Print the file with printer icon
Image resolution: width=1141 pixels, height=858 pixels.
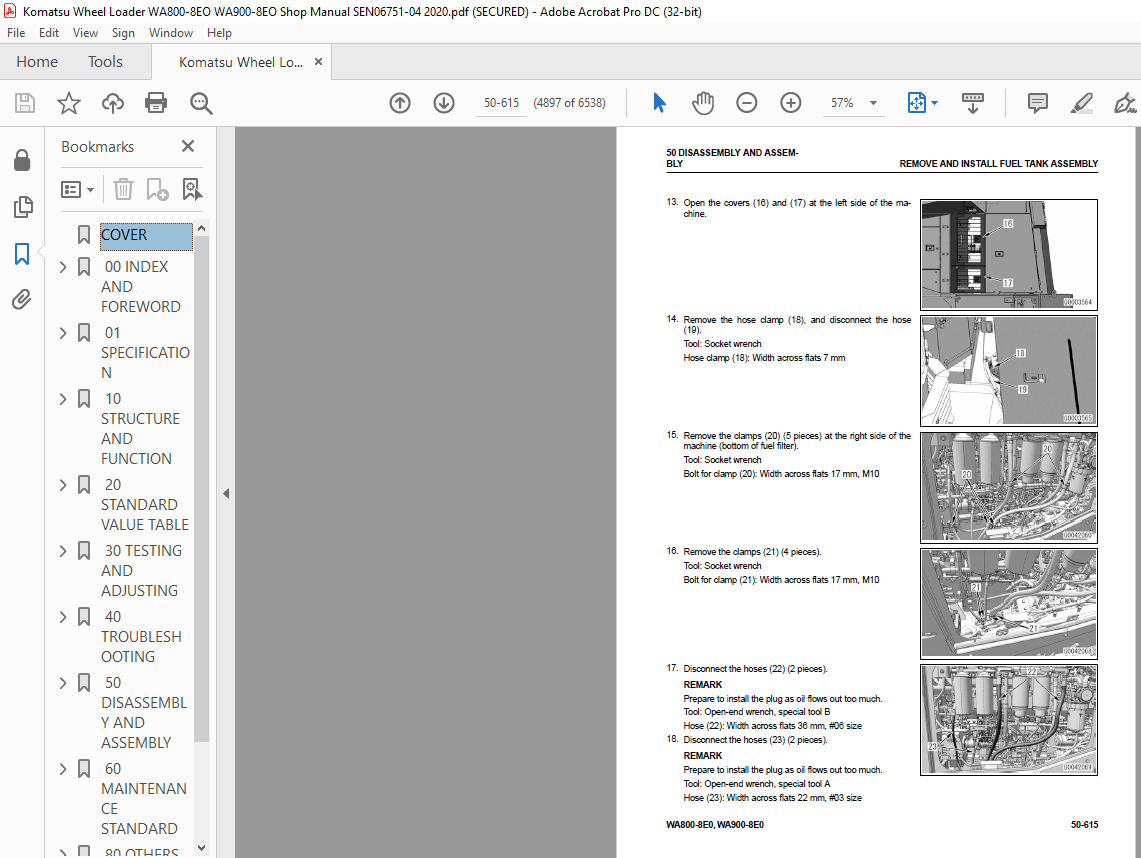click(x=156, y=103)
